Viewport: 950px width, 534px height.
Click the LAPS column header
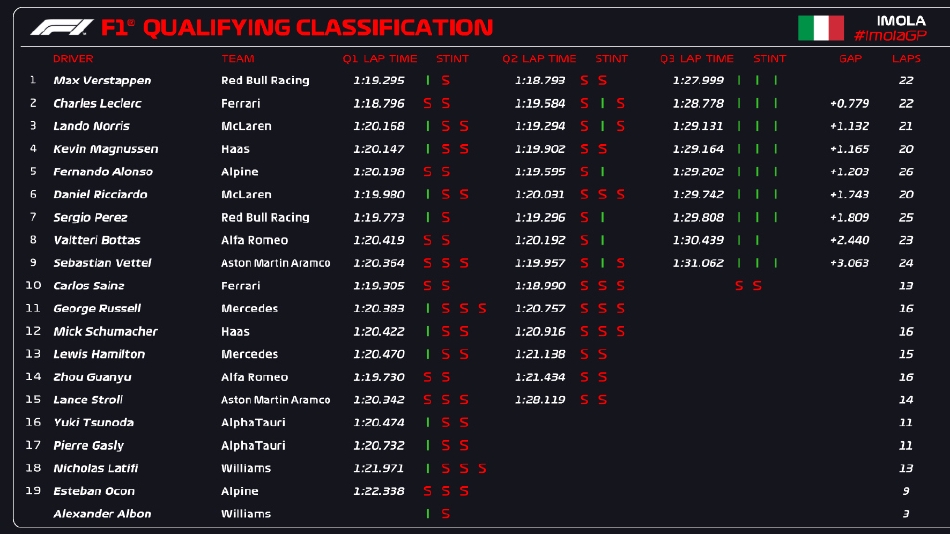(x=906, y=59)
